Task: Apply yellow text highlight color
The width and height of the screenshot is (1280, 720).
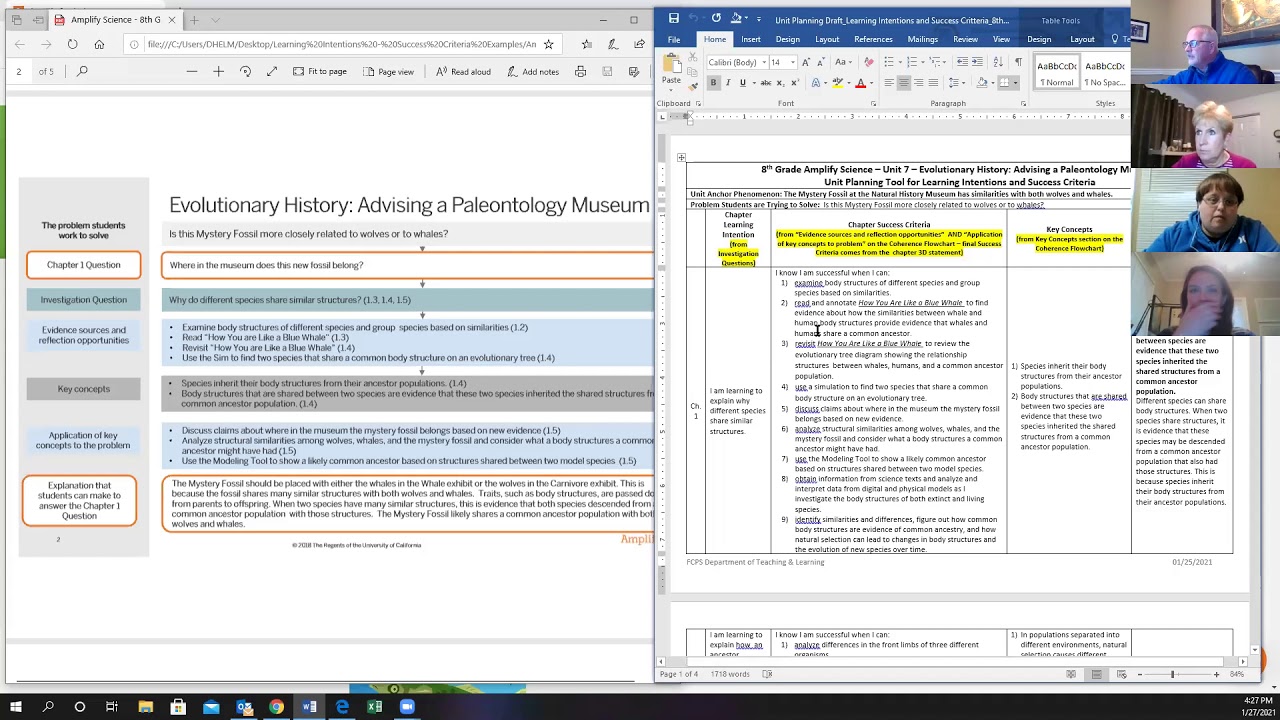Action: coord(838,83)
